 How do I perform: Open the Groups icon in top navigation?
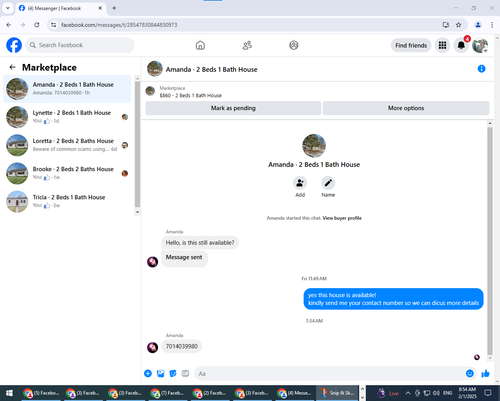point(294,45)
